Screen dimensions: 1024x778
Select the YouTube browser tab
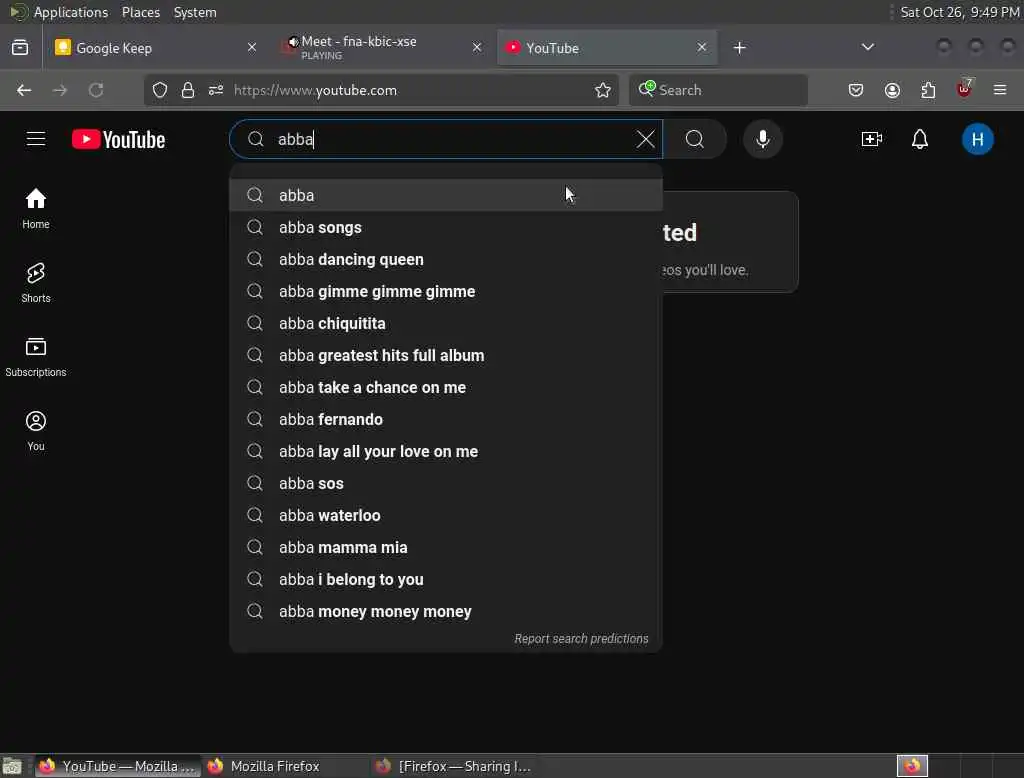point(607,48)
